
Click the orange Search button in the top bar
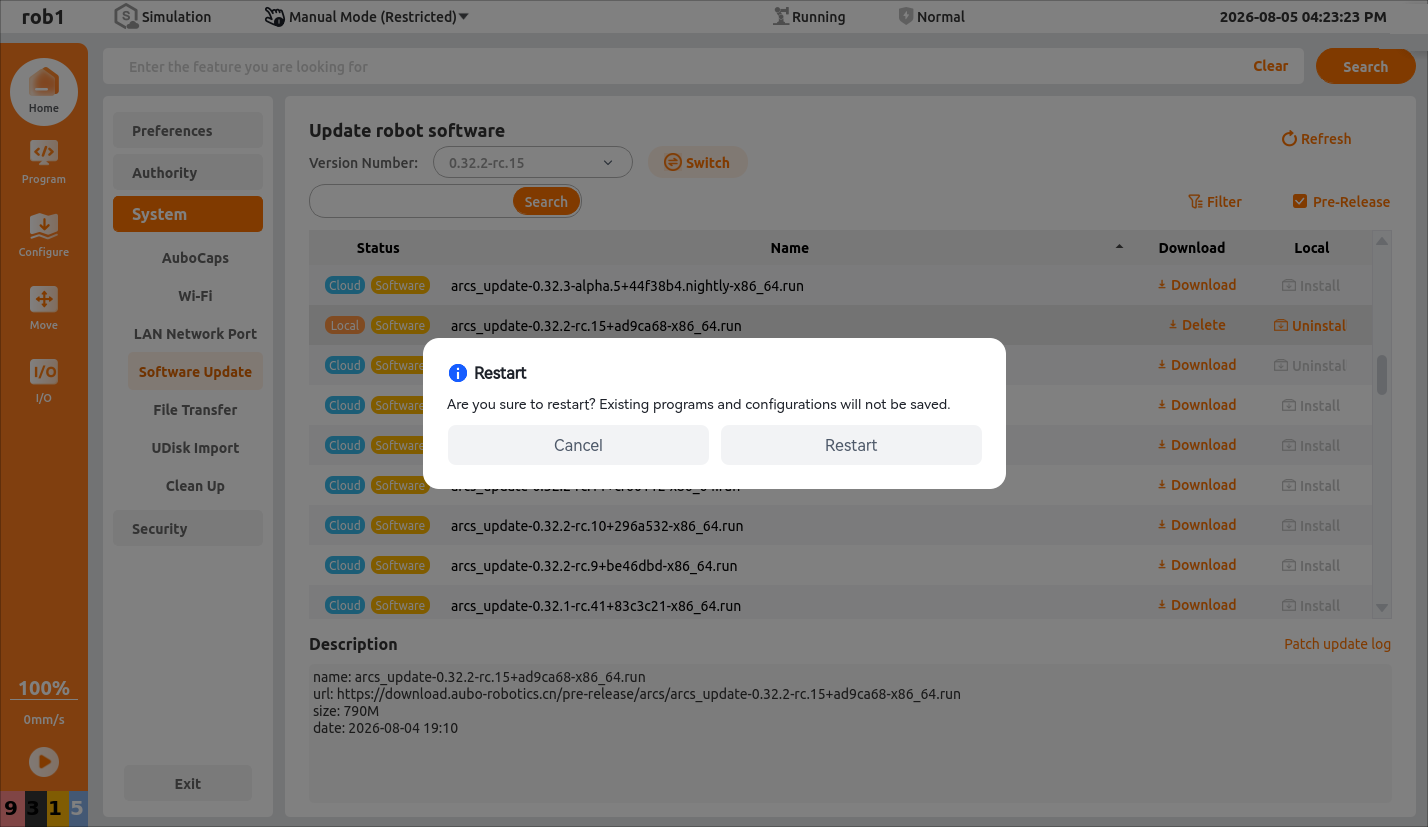point(1365,67)
